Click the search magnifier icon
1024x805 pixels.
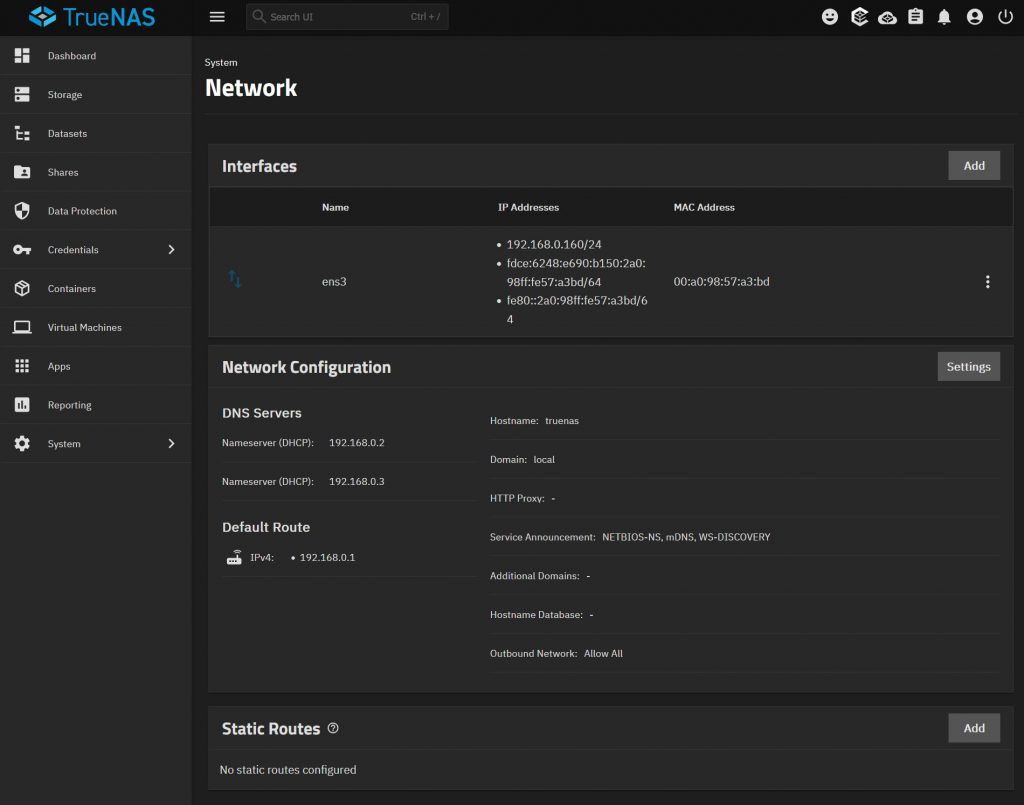[x=259, y=16]
